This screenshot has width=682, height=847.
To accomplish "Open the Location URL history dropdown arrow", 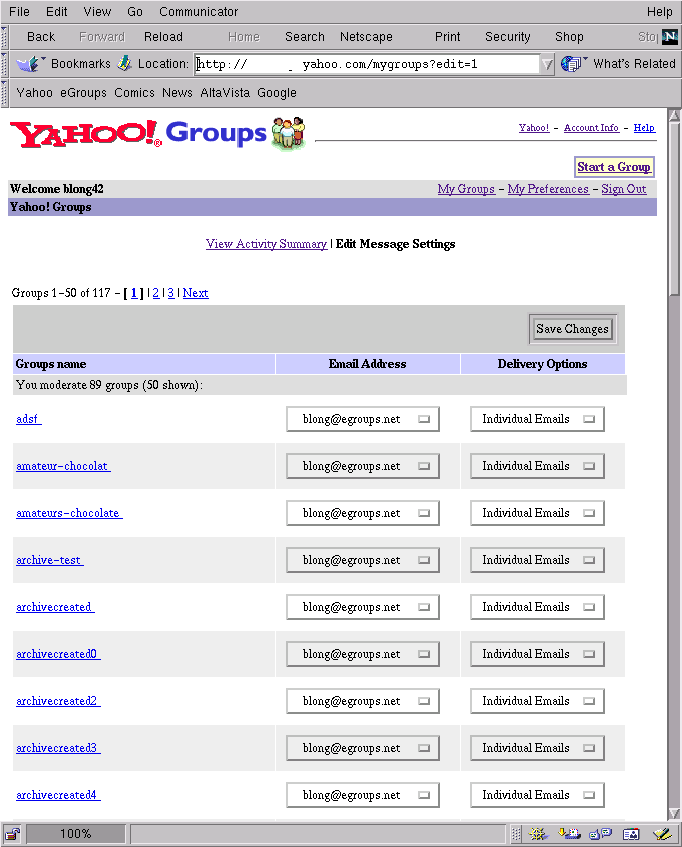I will coord(547,64).
